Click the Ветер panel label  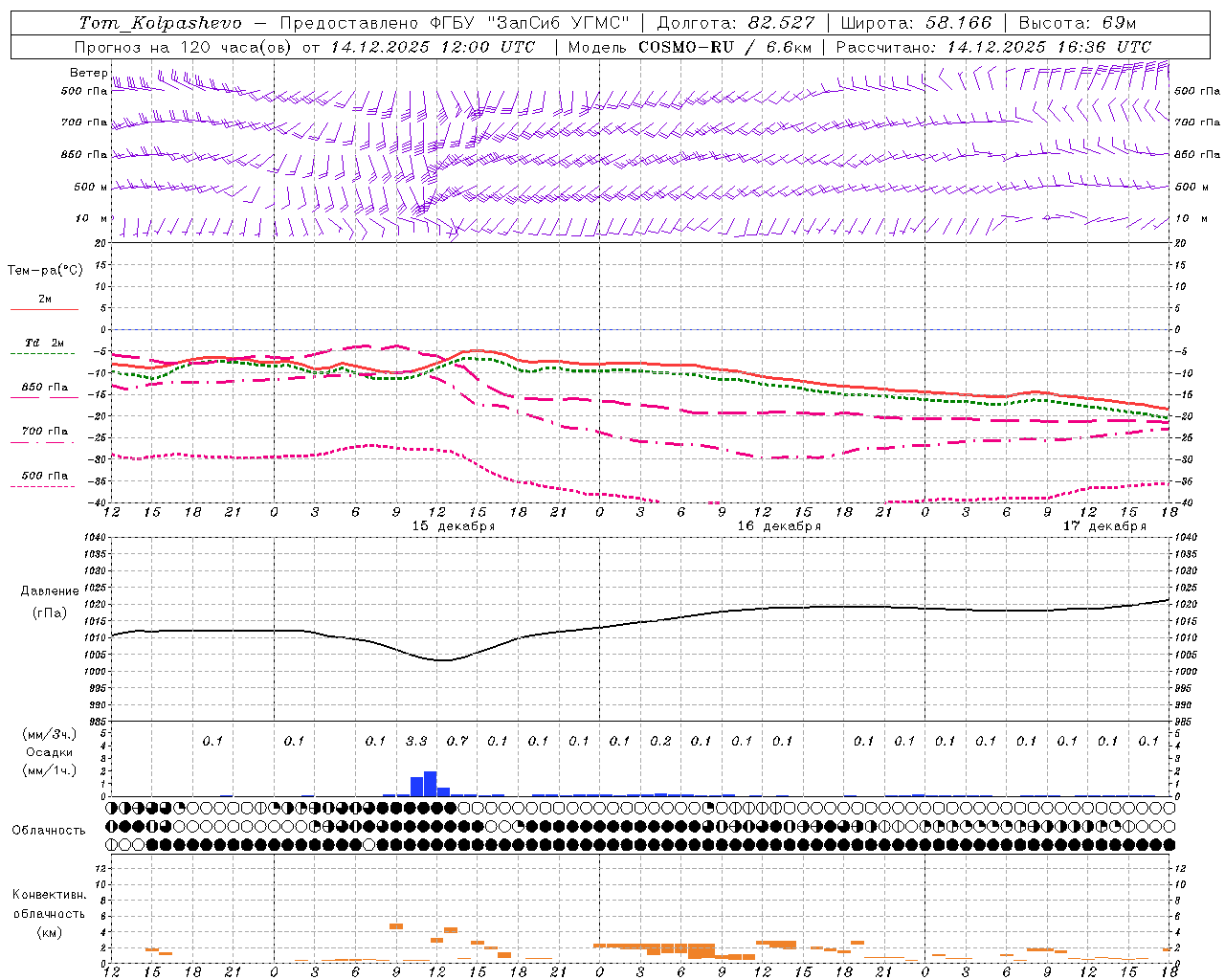[89, 73]
